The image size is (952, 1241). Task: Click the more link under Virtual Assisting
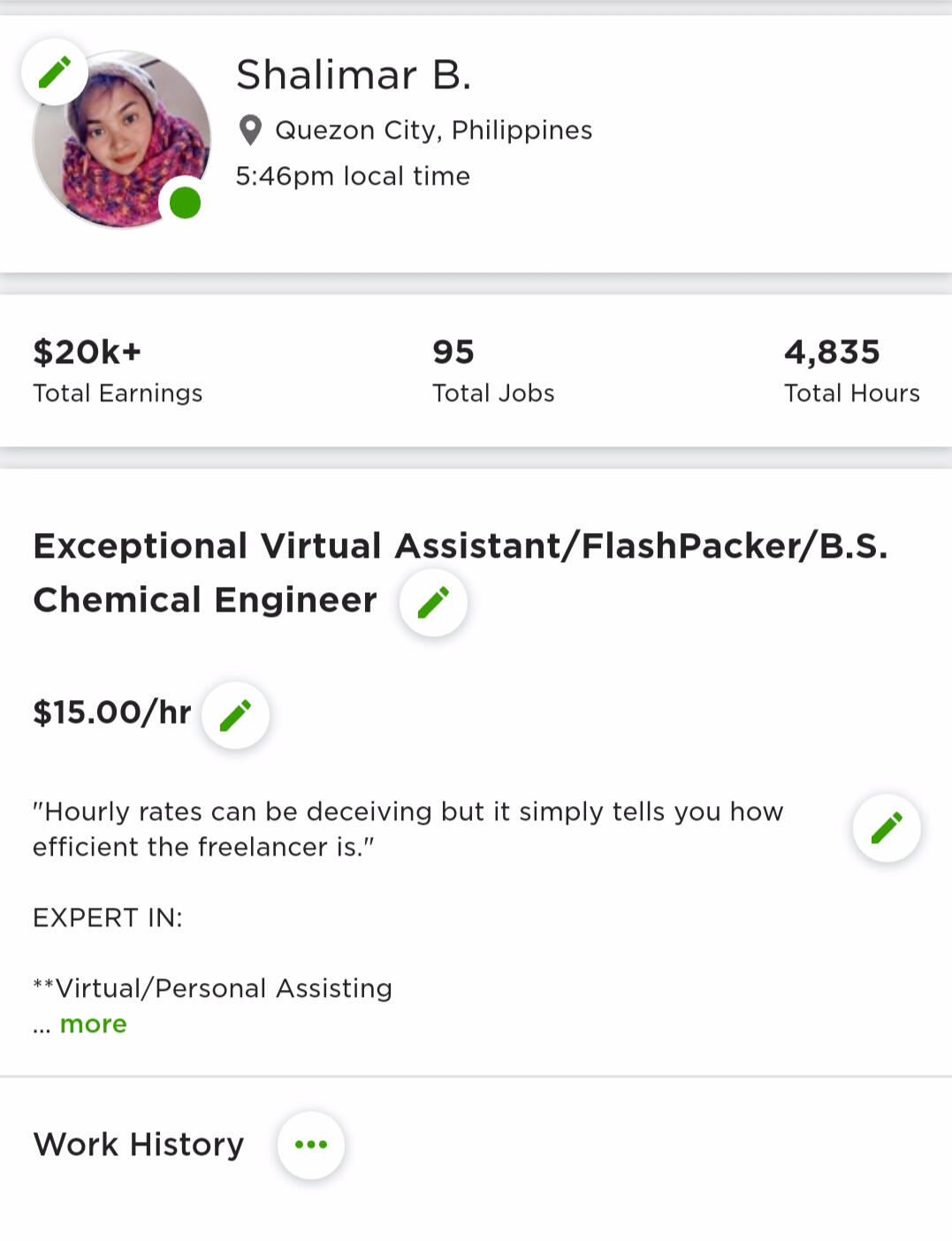pyautogui.click(x=93, y=1024)
